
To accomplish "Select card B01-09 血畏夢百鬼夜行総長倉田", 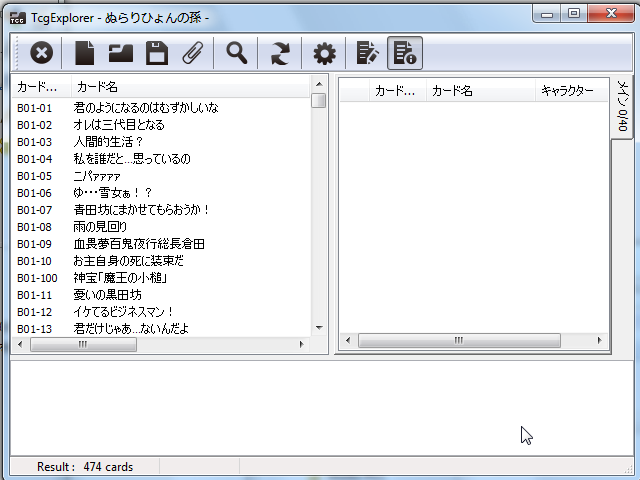I will coord(161,244).
